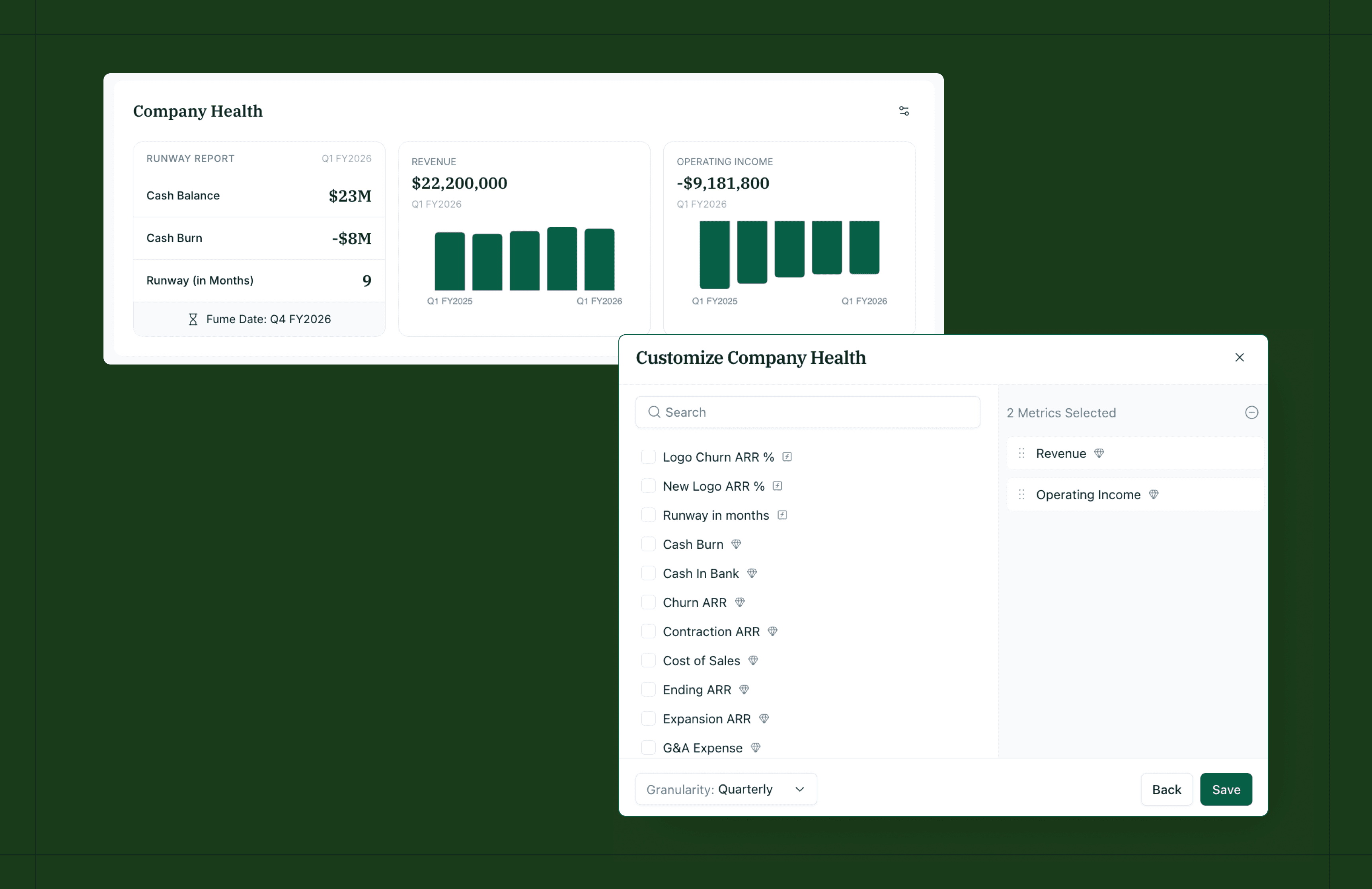Image resolution: width=1372 pixels, height=889 pixels.
Task: Click diamond icon beside Cash Burn option
Action: pyautogui.click(x=736, y=544)
